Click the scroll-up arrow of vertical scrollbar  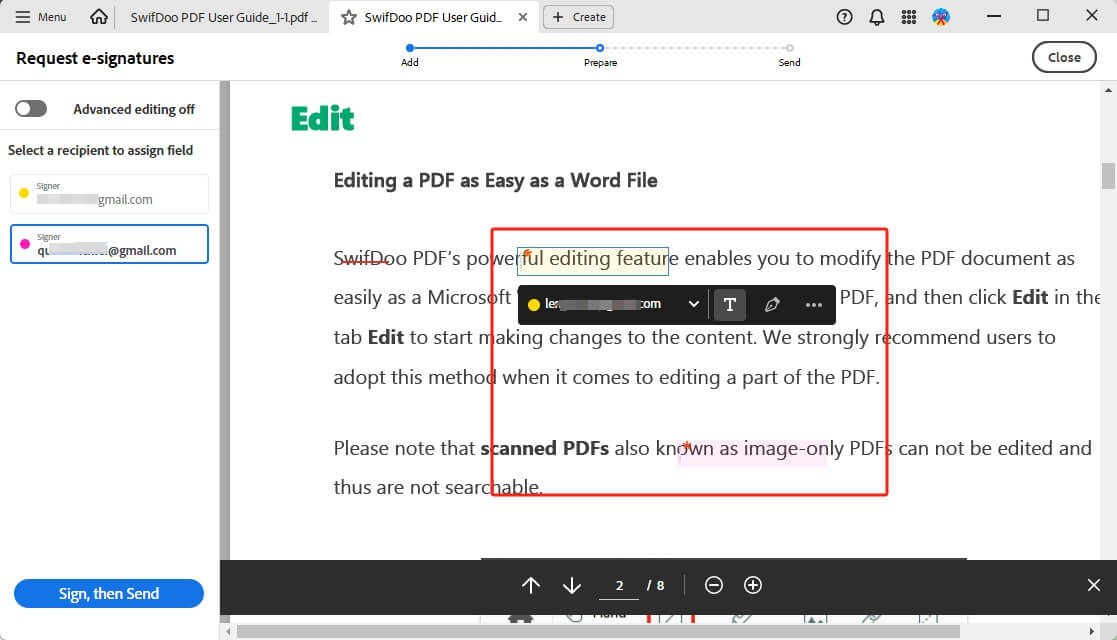1108,91
